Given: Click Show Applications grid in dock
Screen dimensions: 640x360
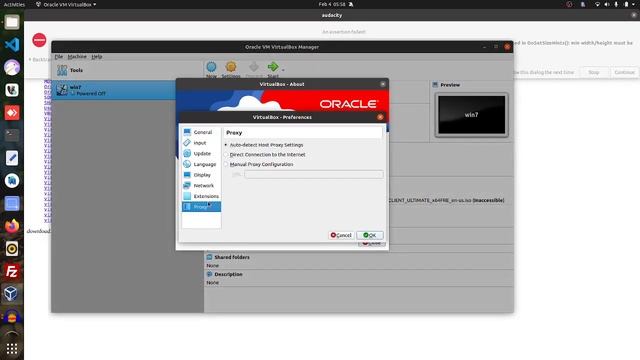Looking at the screenshot, I should click(12, 348).
